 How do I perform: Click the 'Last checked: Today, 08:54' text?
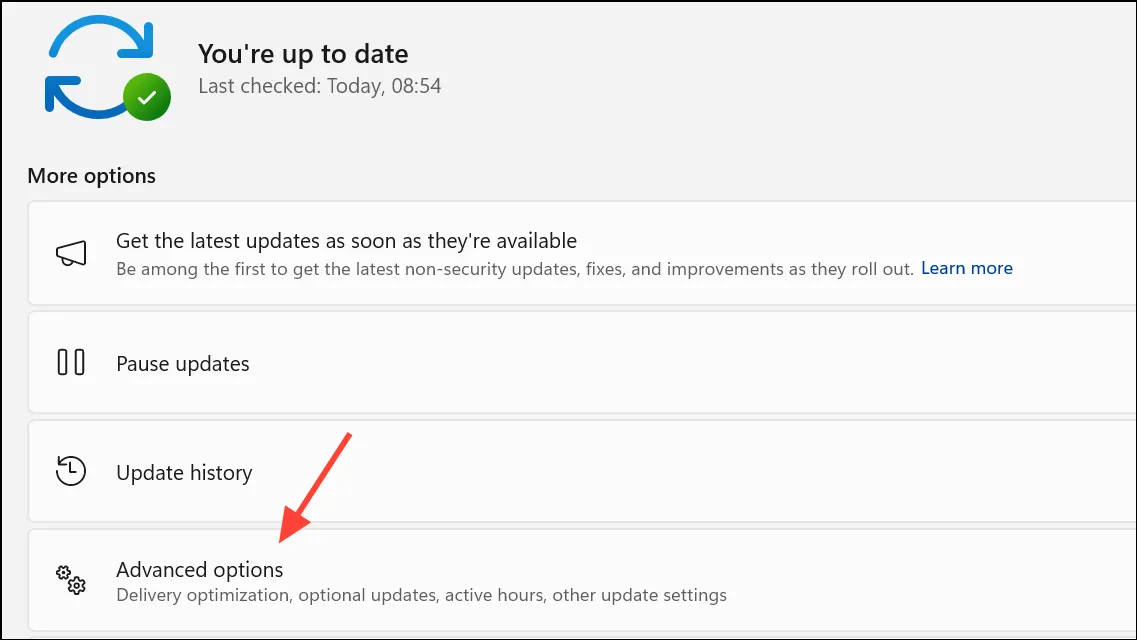320,86
